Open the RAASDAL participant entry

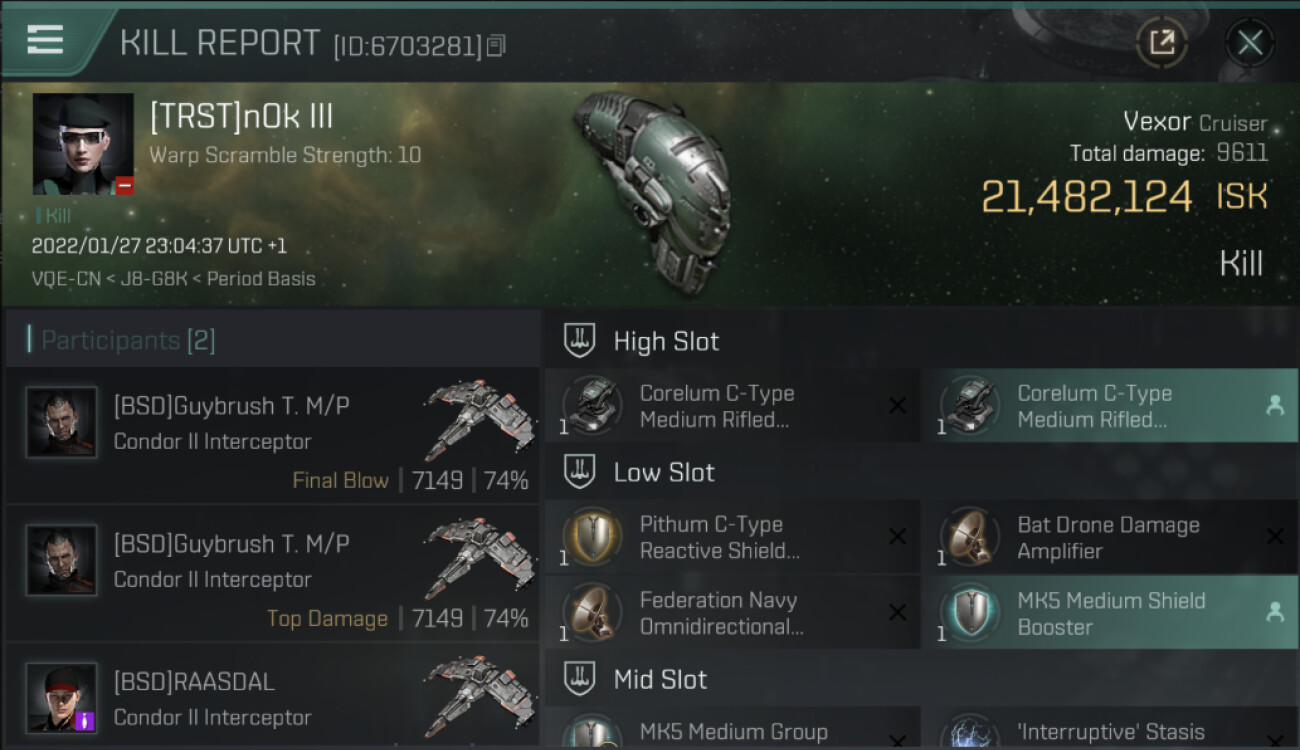(272, 697)
